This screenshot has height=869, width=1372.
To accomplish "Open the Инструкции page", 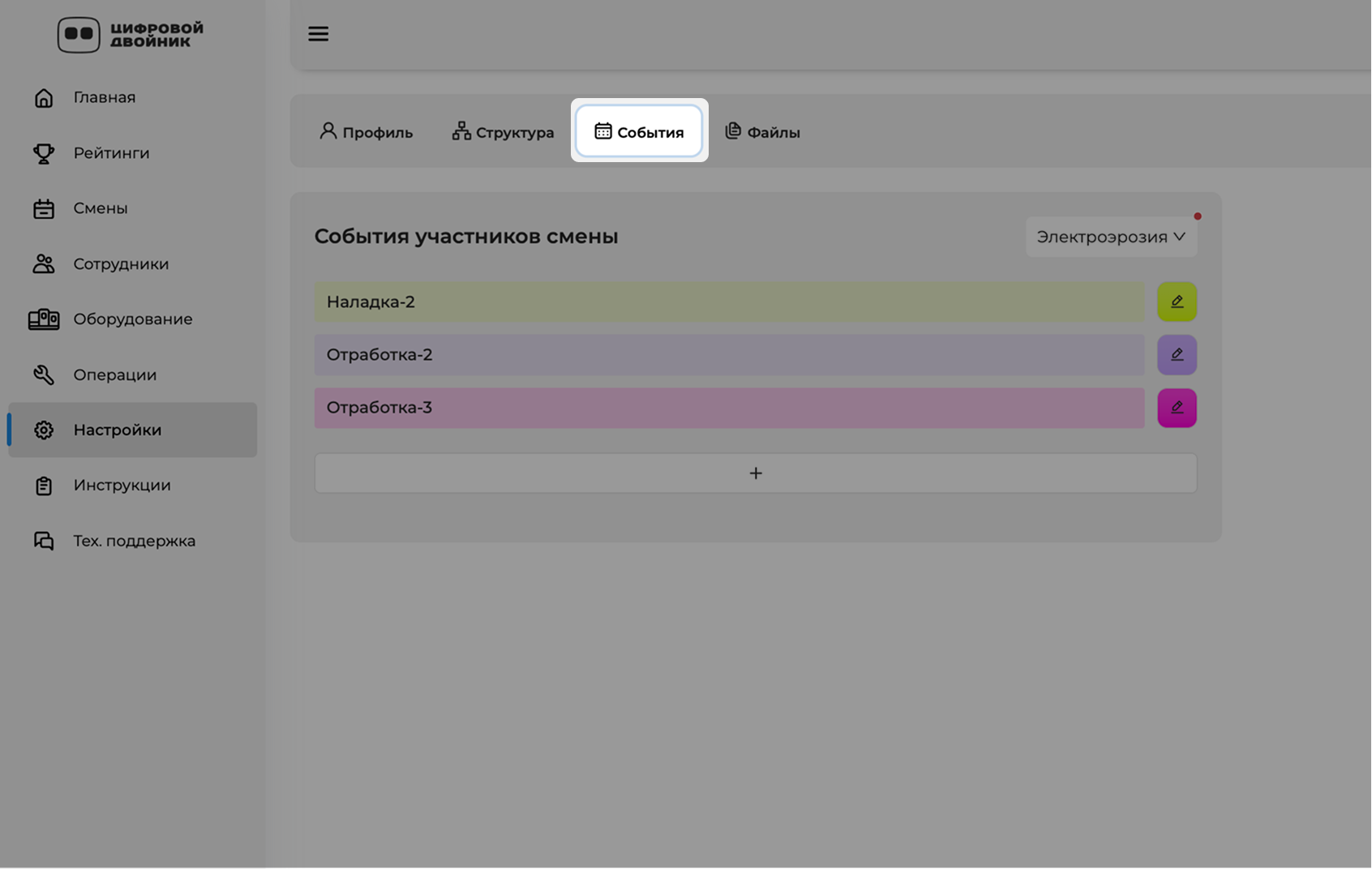I will pos(122,486).
